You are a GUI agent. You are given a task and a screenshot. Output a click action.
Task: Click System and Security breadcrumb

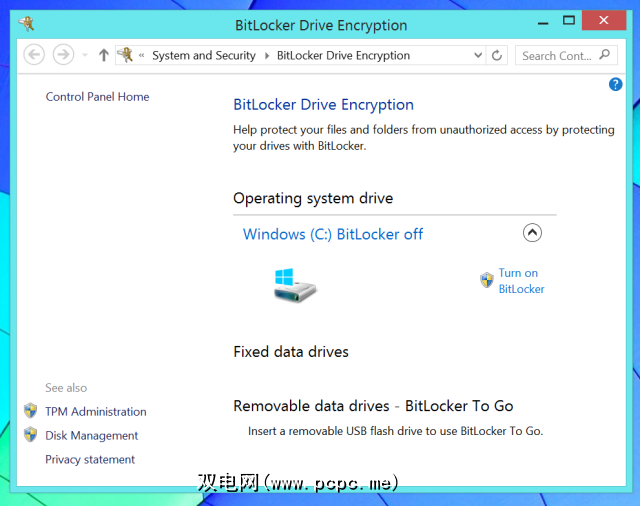(x=204, y=55)
